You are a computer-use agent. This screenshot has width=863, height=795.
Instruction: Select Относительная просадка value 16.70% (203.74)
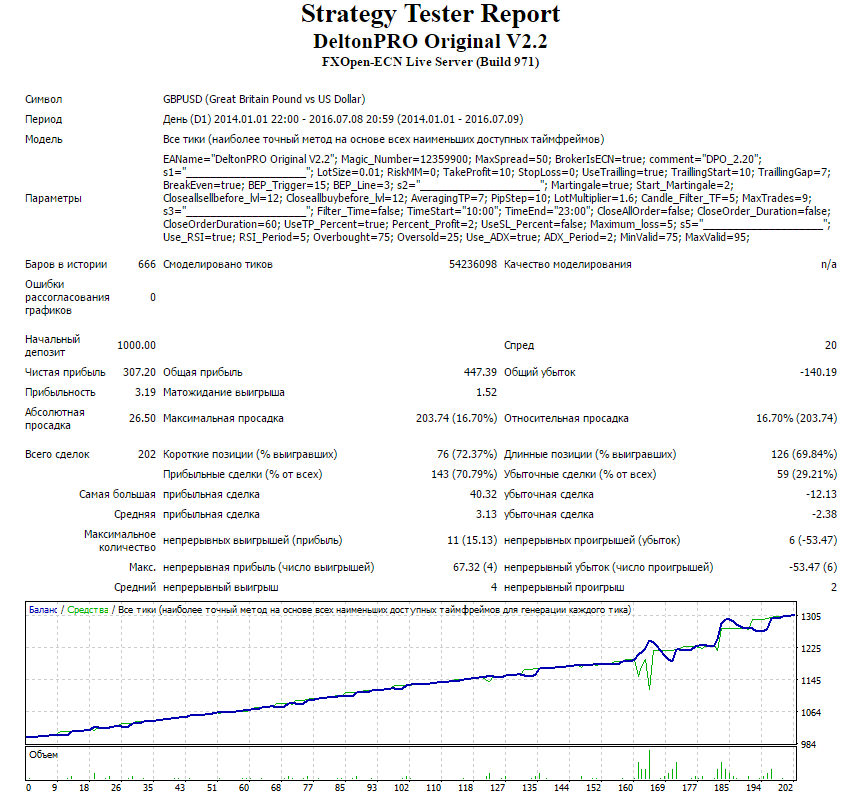tap(796, 418)
